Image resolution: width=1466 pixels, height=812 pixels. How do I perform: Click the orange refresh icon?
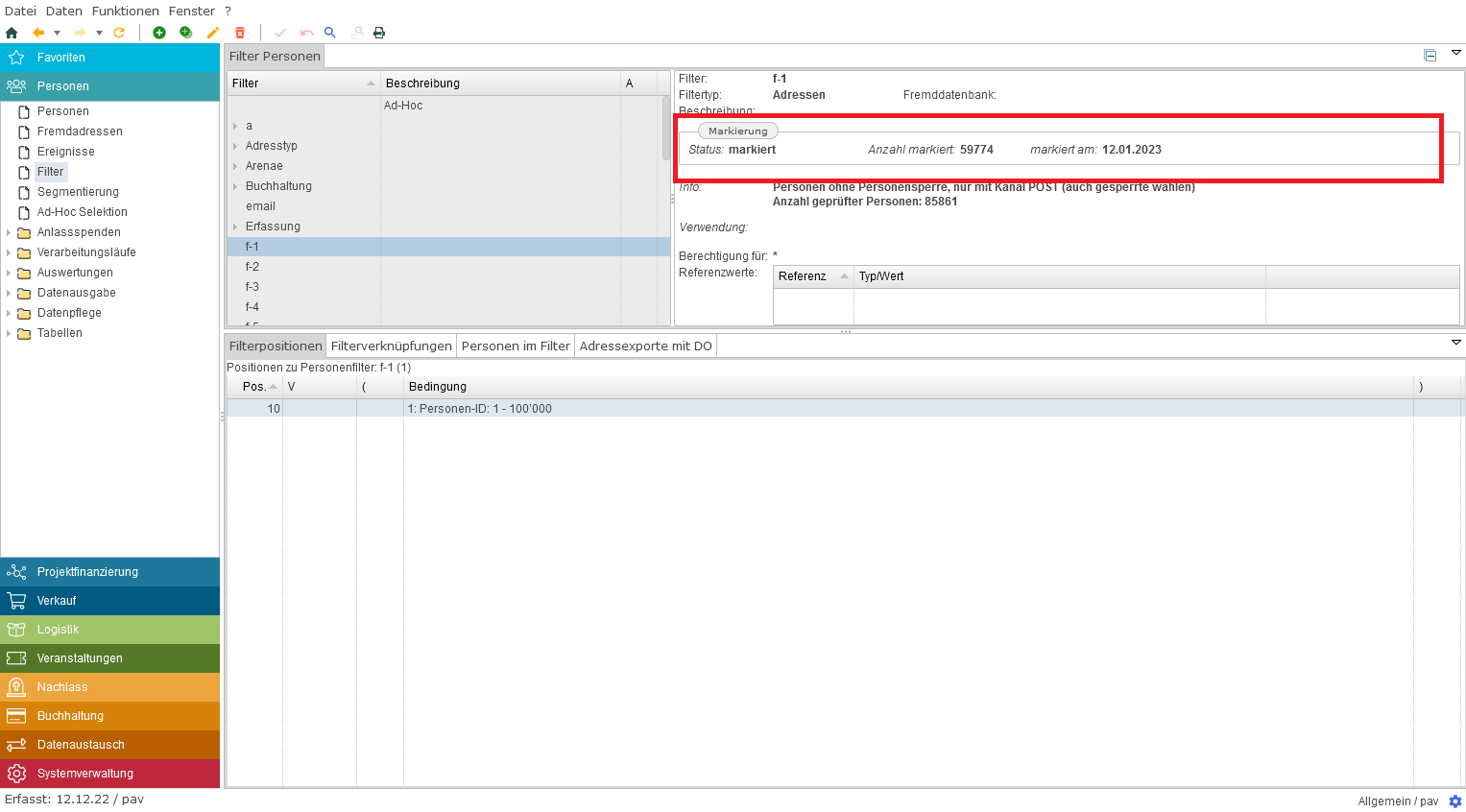pos(119,33)
